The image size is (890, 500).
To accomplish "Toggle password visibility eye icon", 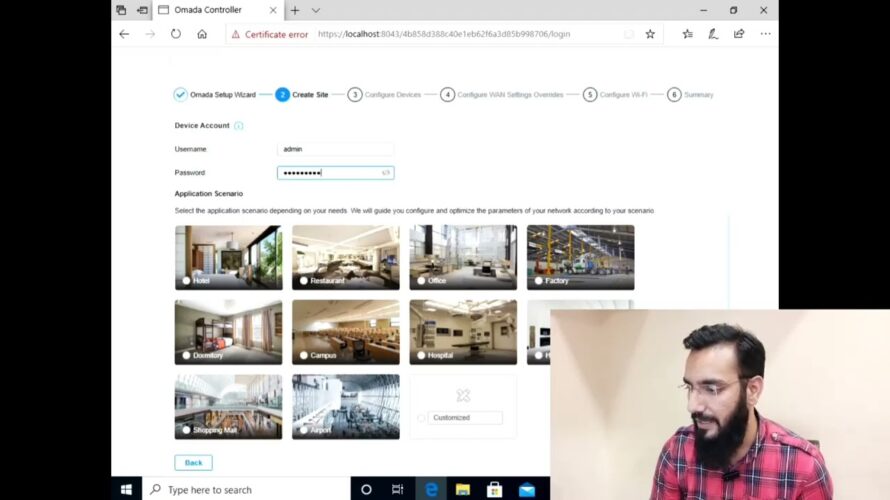I will [x=386, y=173].
